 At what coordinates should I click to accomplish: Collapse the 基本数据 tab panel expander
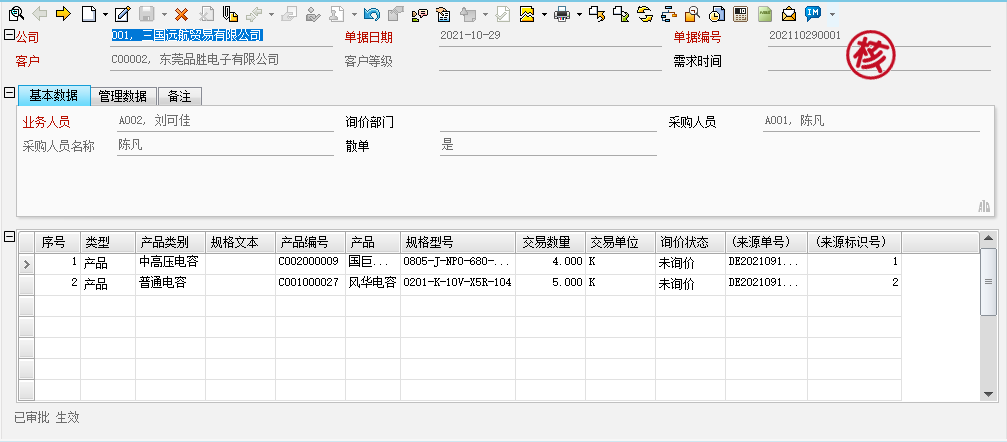tap(9, 94)
